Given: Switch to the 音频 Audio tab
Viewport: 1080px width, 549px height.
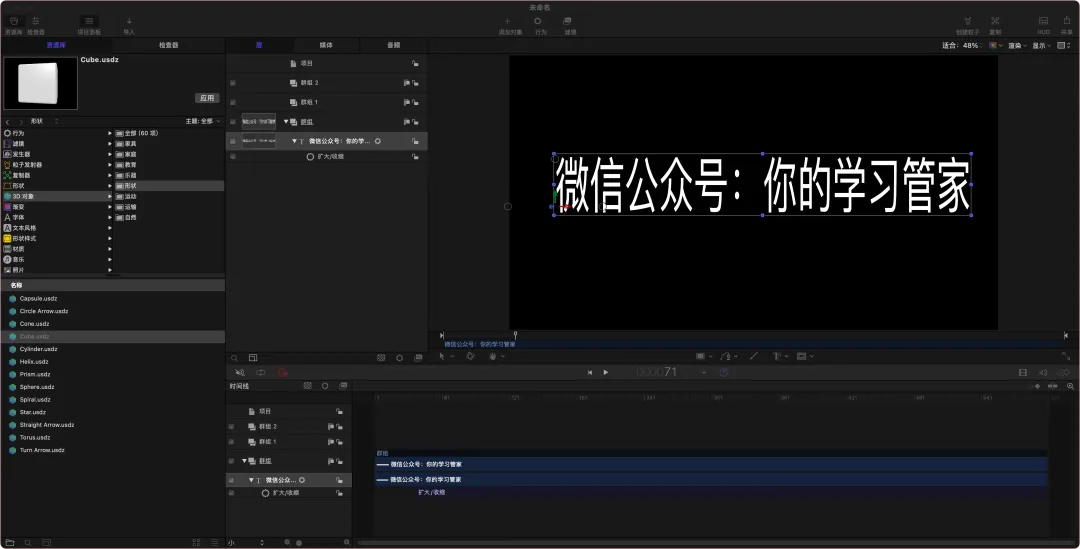Looking at the screenshot, I should click(393, 45).
